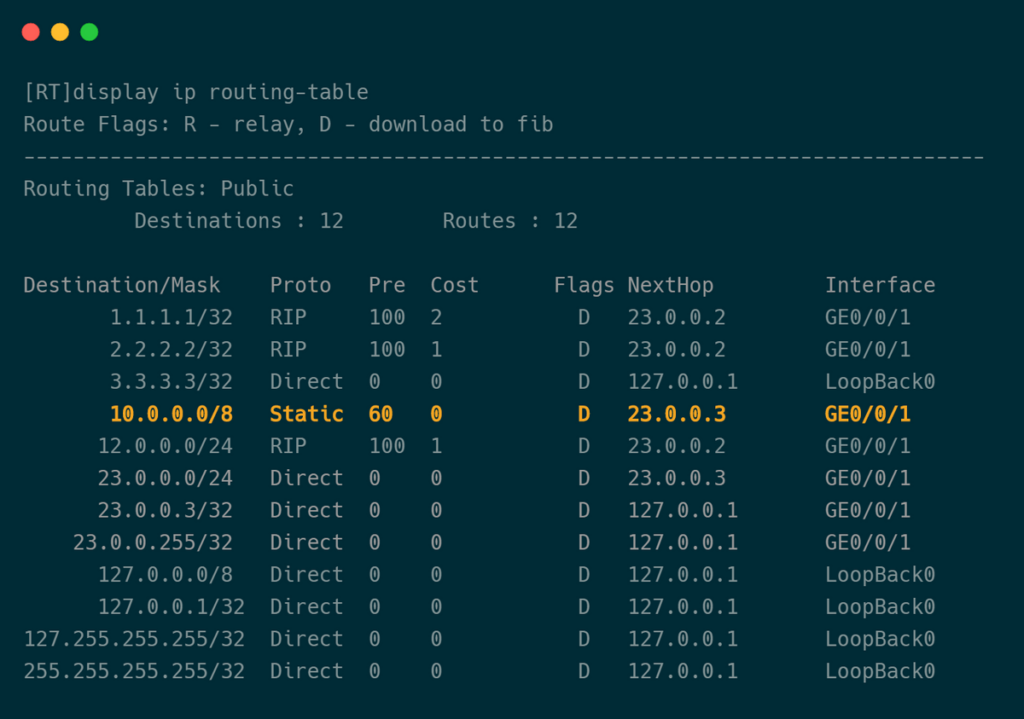
Task: Click the "Destinations : 12" count
Action: (239, 221)
